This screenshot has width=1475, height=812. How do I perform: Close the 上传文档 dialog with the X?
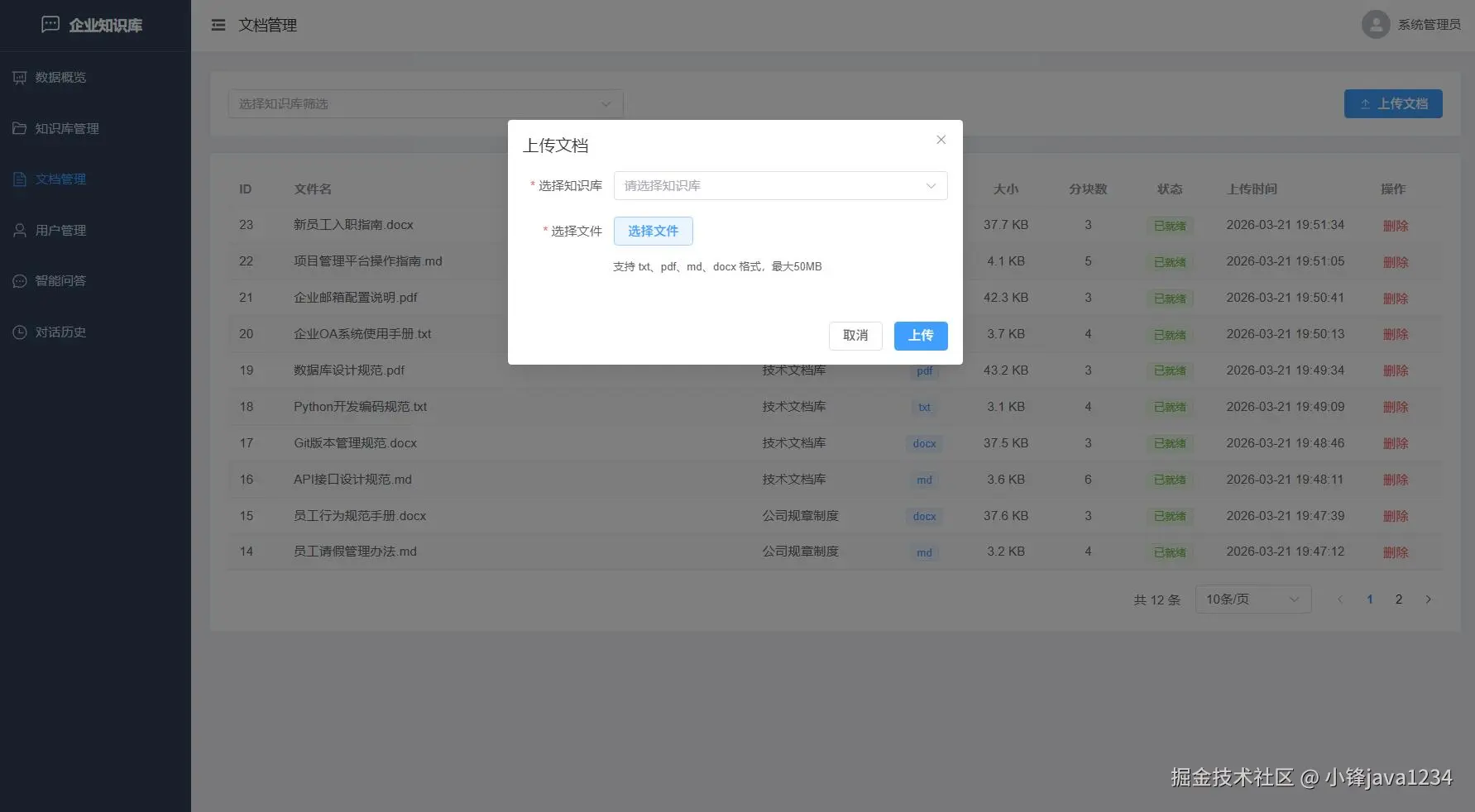[941, 140]
